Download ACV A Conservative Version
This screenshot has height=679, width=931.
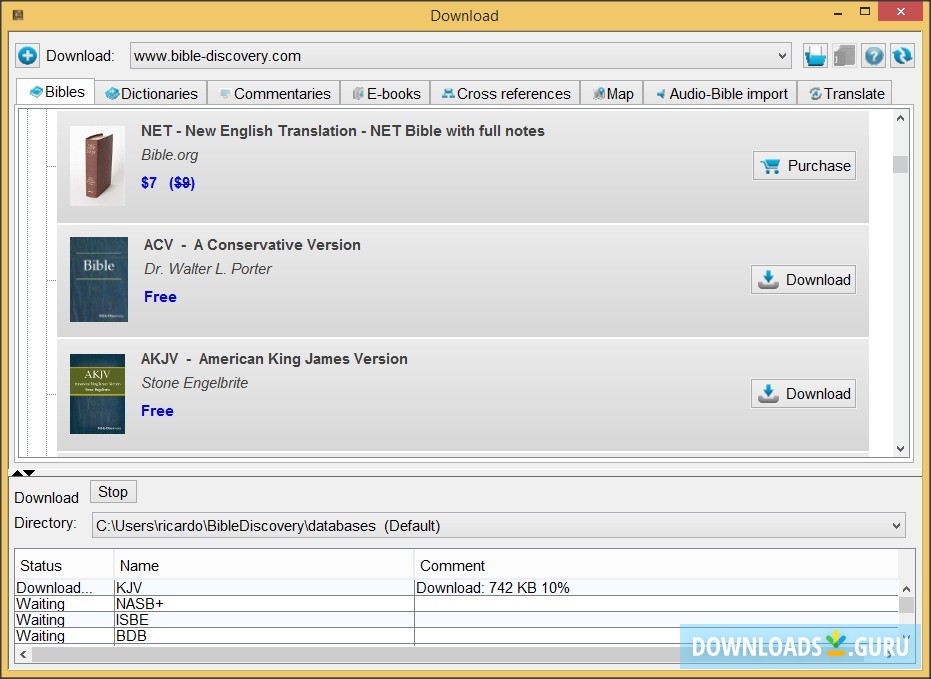click(x=803, y=280)
